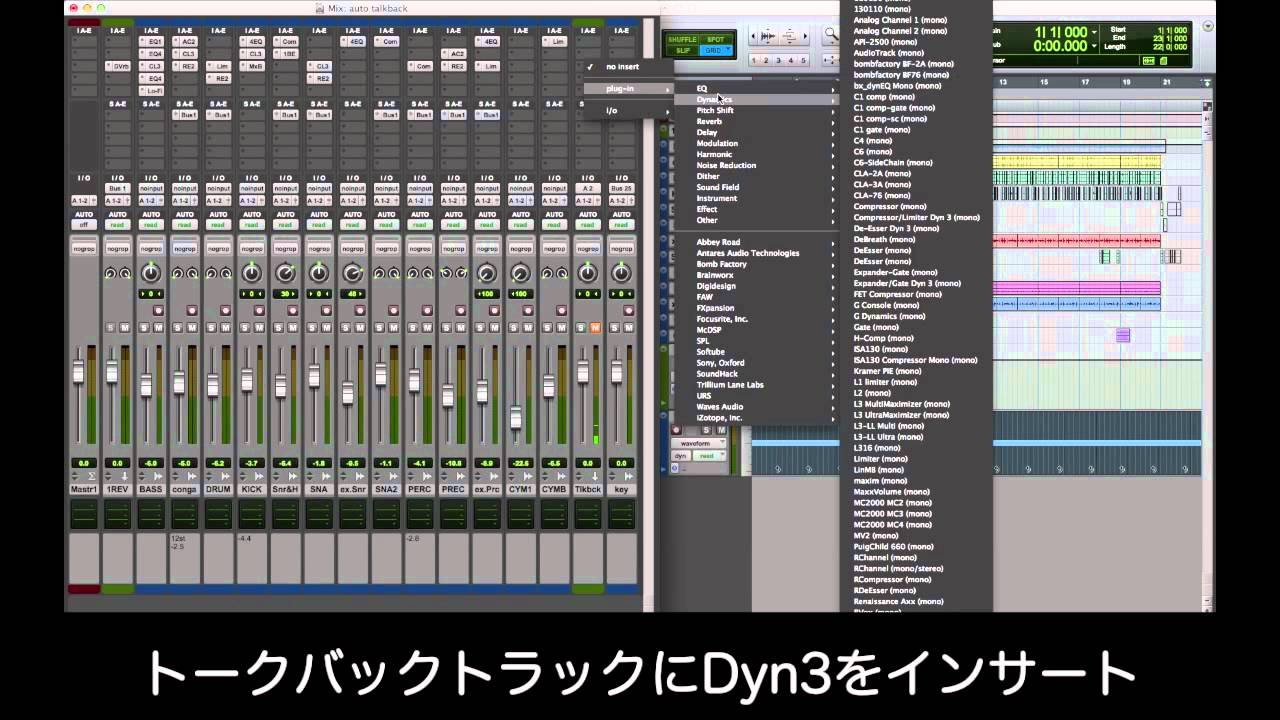Mute the BASS track
The height and width of the screenshot is (720, 1280).
pyautogui.click(x=158, y=327)
